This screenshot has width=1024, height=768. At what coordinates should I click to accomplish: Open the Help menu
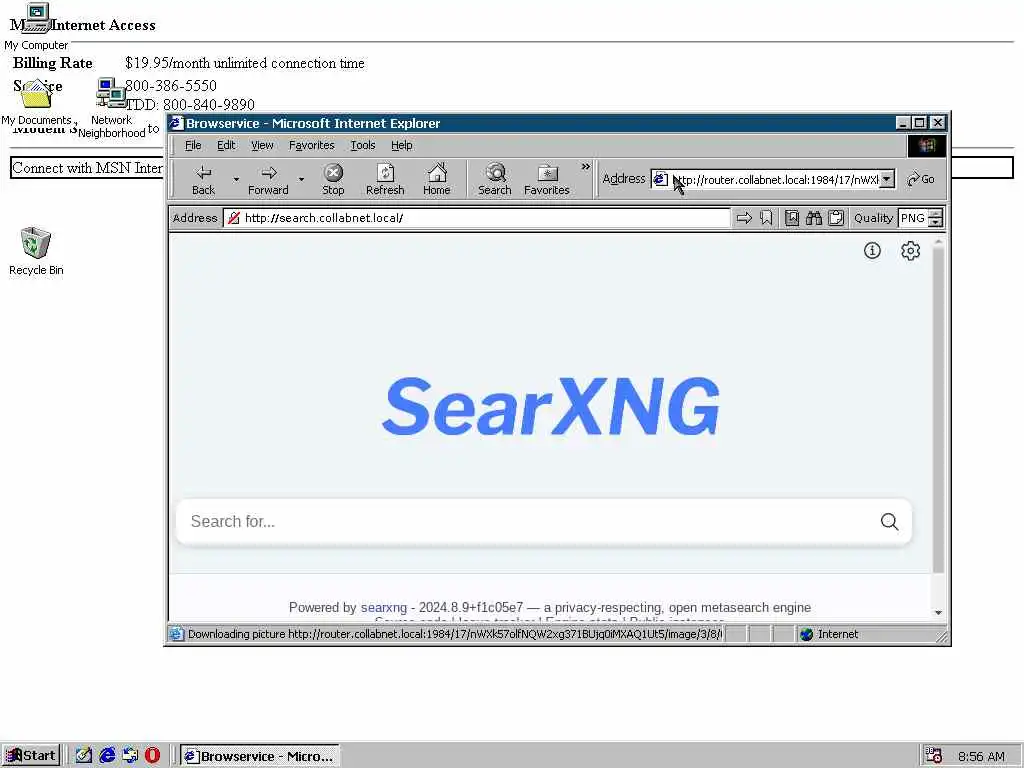[x=402, y=145]
